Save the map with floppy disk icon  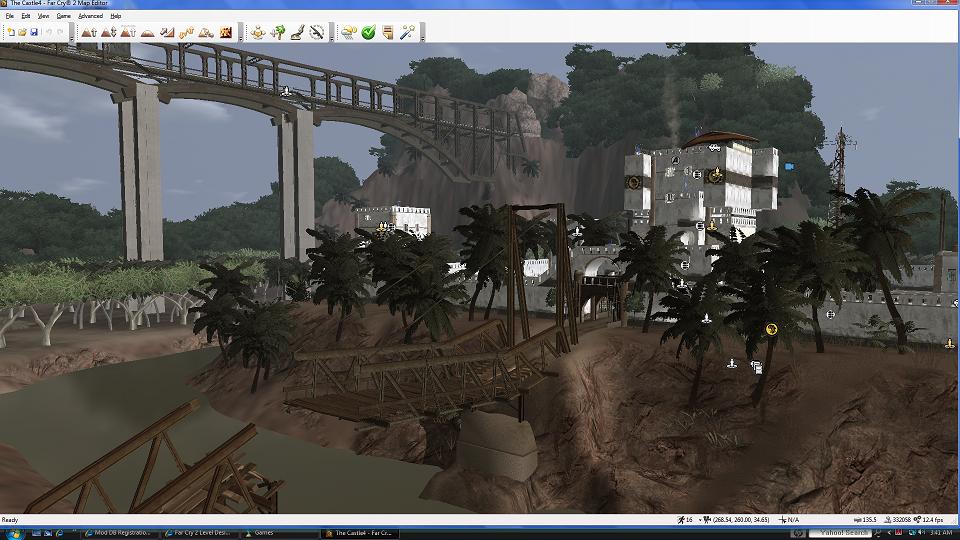pyautogui.click(x=34, y=32)
